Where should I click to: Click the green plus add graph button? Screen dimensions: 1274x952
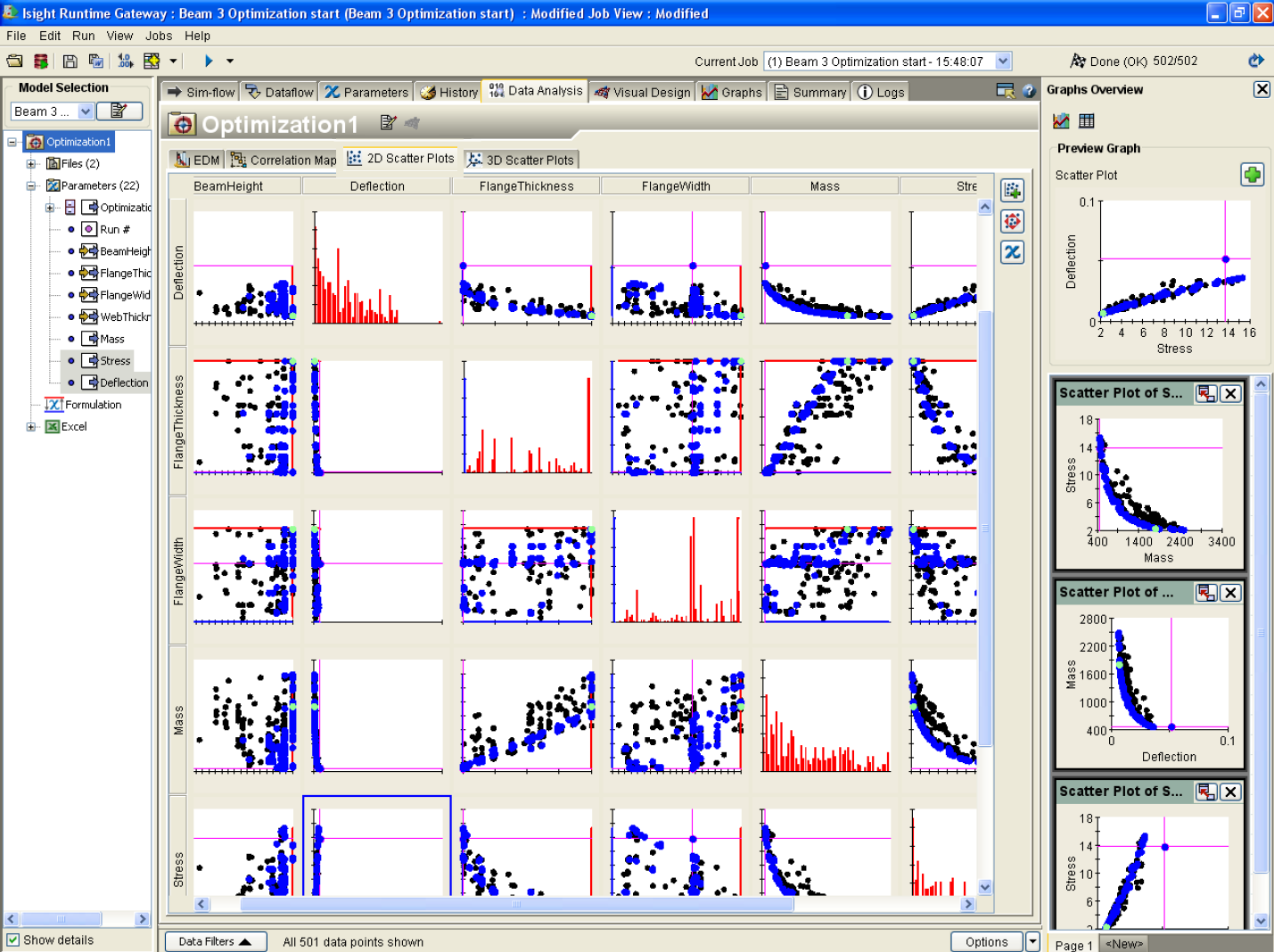pos(1252,175)
